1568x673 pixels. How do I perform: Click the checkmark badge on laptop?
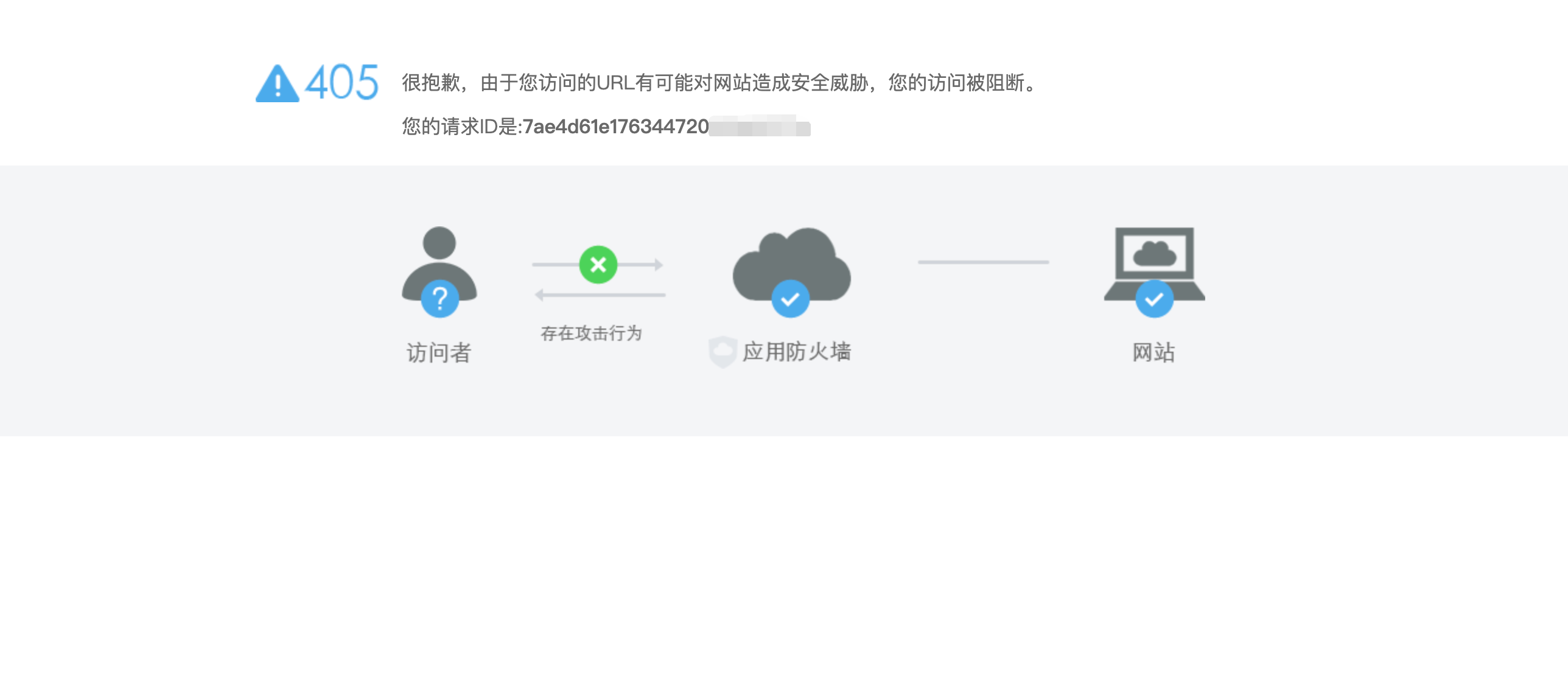coord(1154,299)
